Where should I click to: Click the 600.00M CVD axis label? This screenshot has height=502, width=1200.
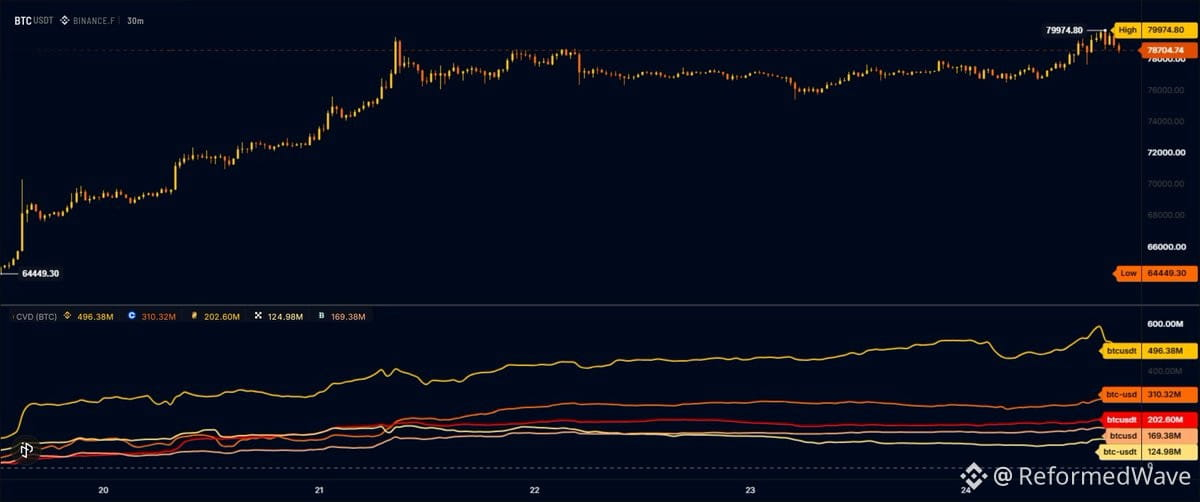[1166, 324]
